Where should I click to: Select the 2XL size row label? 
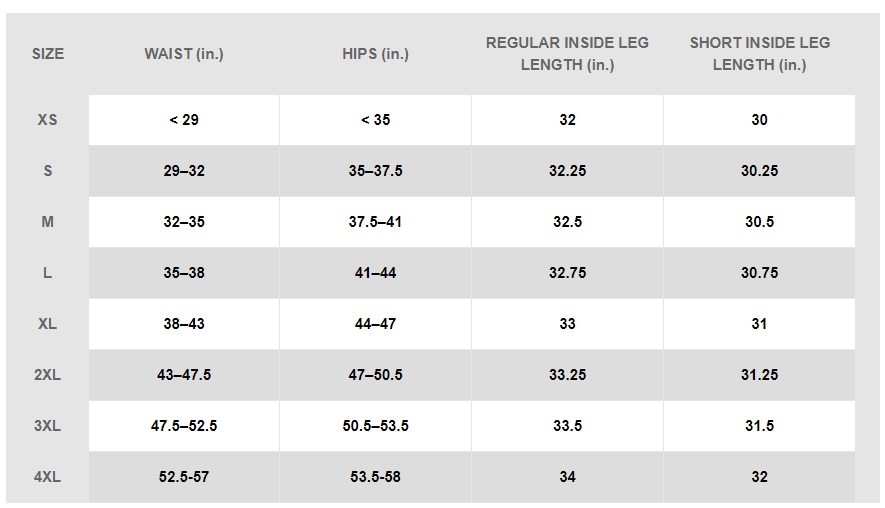(47, 375)
